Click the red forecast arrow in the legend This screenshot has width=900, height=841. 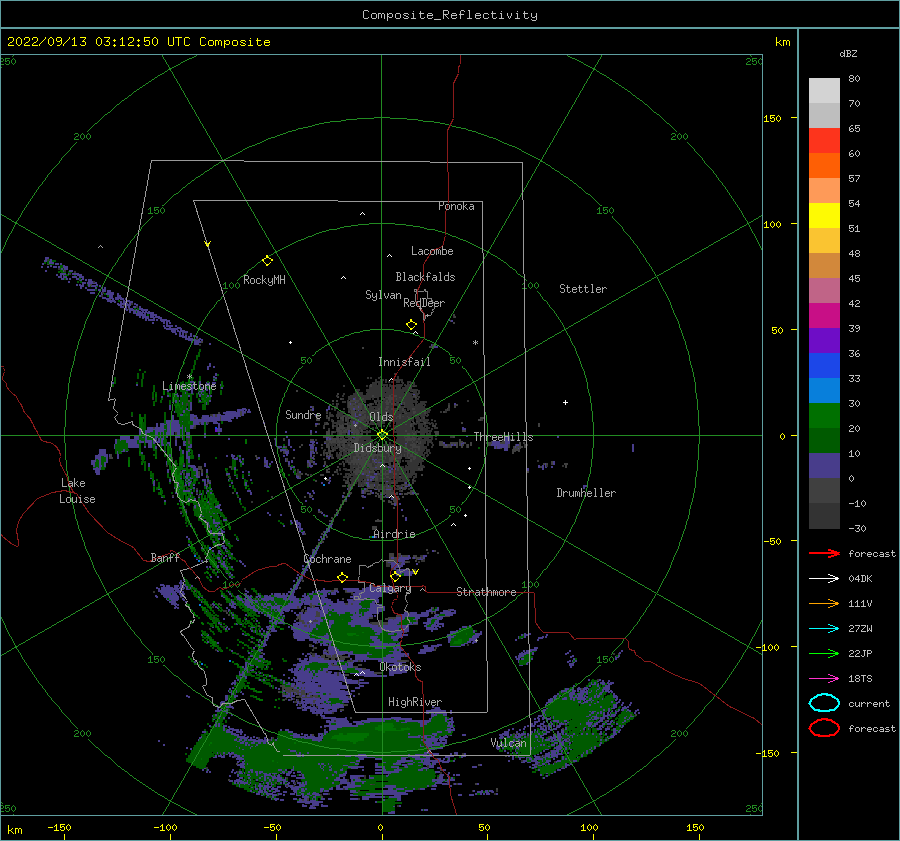tap(824, 553)
